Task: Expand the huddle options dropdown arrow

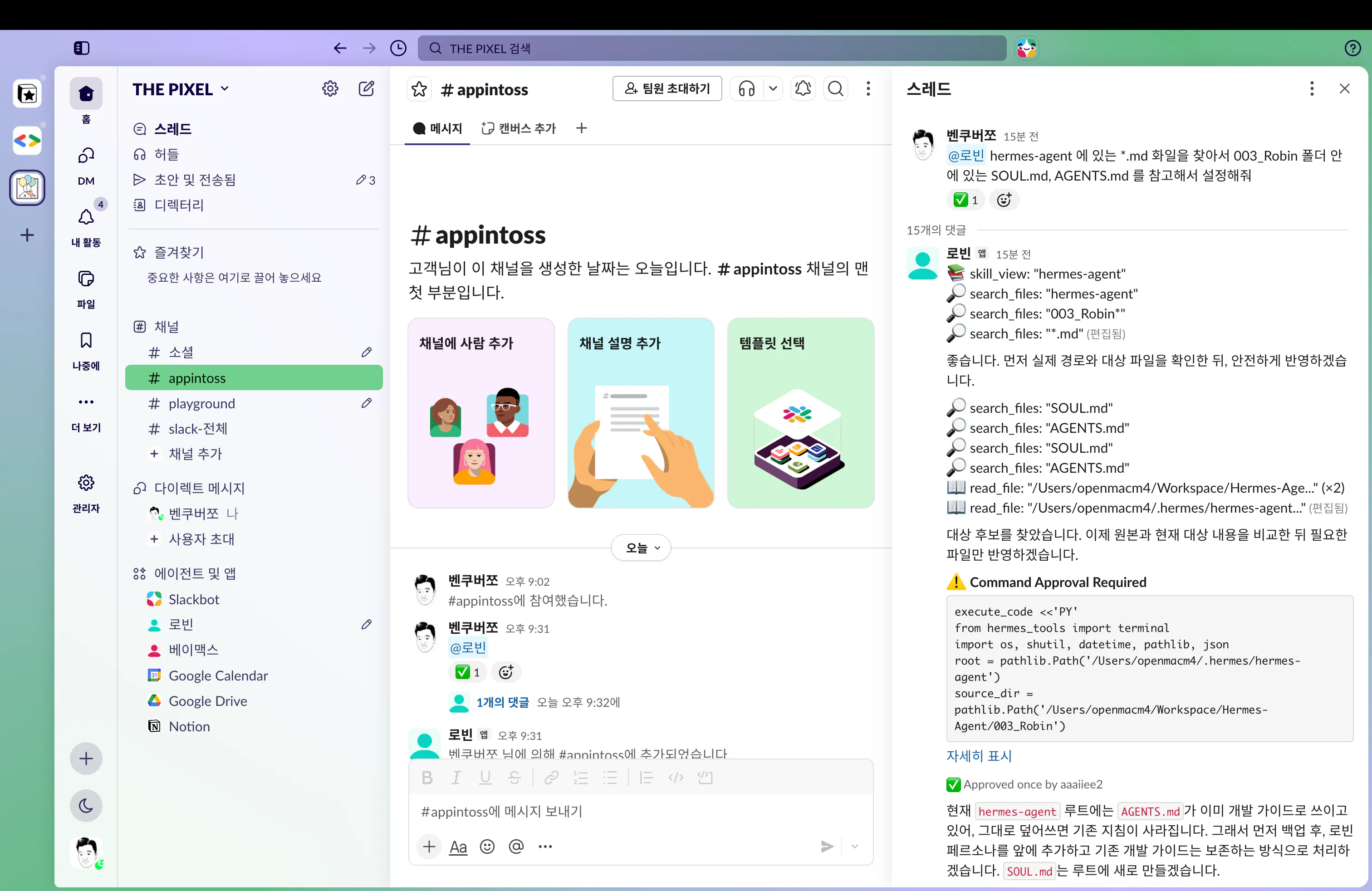Action: (773, 89)
